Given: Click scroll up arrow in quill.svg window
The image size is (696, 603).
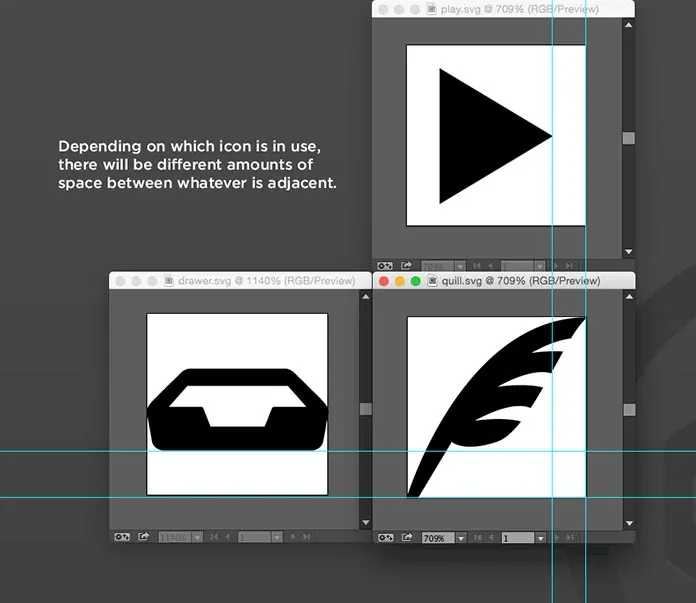Looking at the screenshot, I should pyautogui.click(x=629, y=297).
